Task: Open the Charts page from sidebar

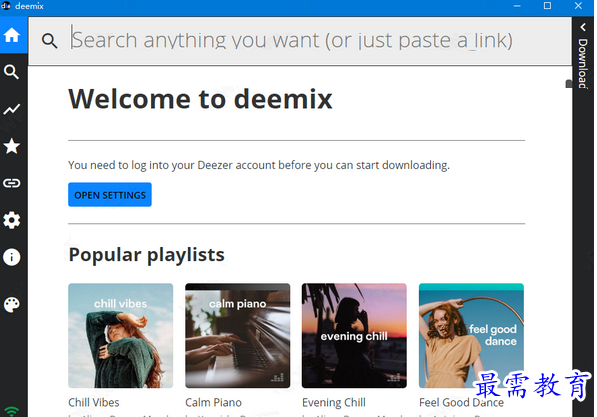Action: (x=12, y=109)
